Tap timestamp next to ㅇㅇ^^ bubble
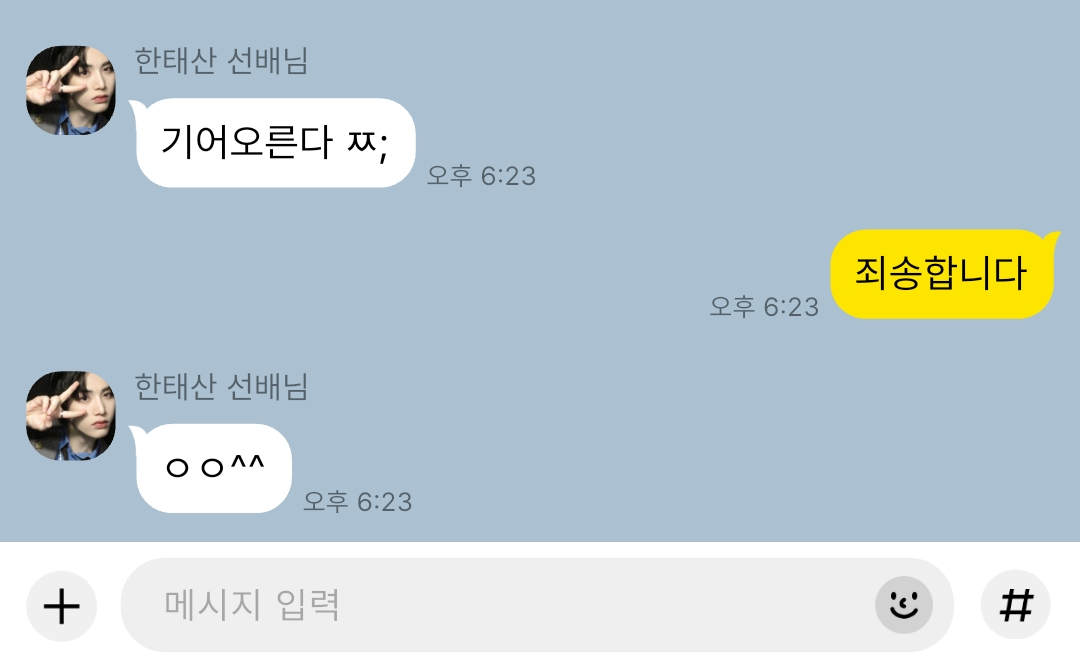Screen dimensions: 1080x661 (x=358, y=501)
